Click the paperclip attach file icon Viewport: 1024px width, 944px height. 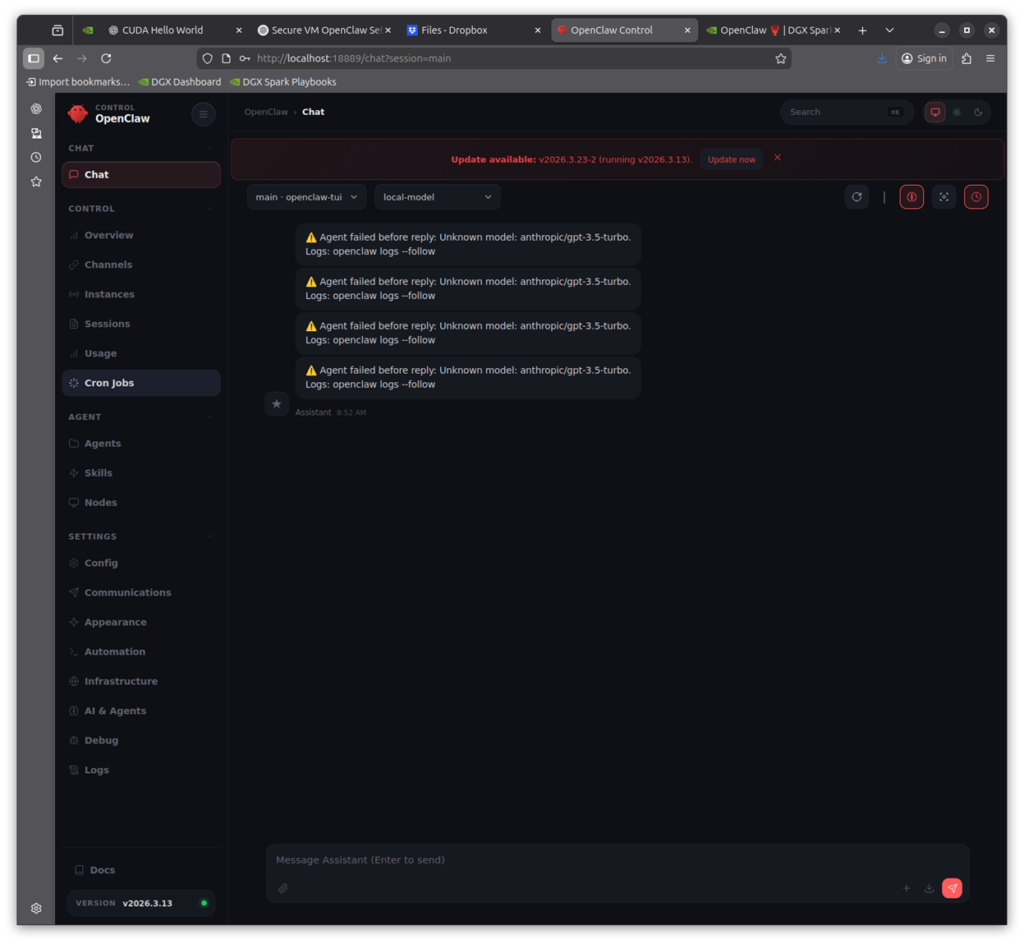pyautogui.click(x=283, y=888)
